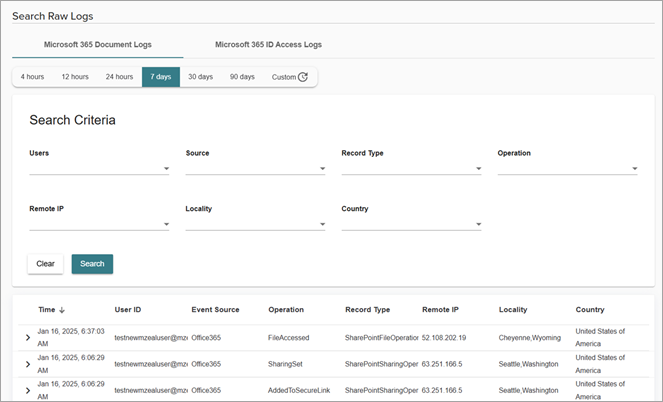Click the Clear button
The height and width of the screenshot is (402, 663).
45,264
